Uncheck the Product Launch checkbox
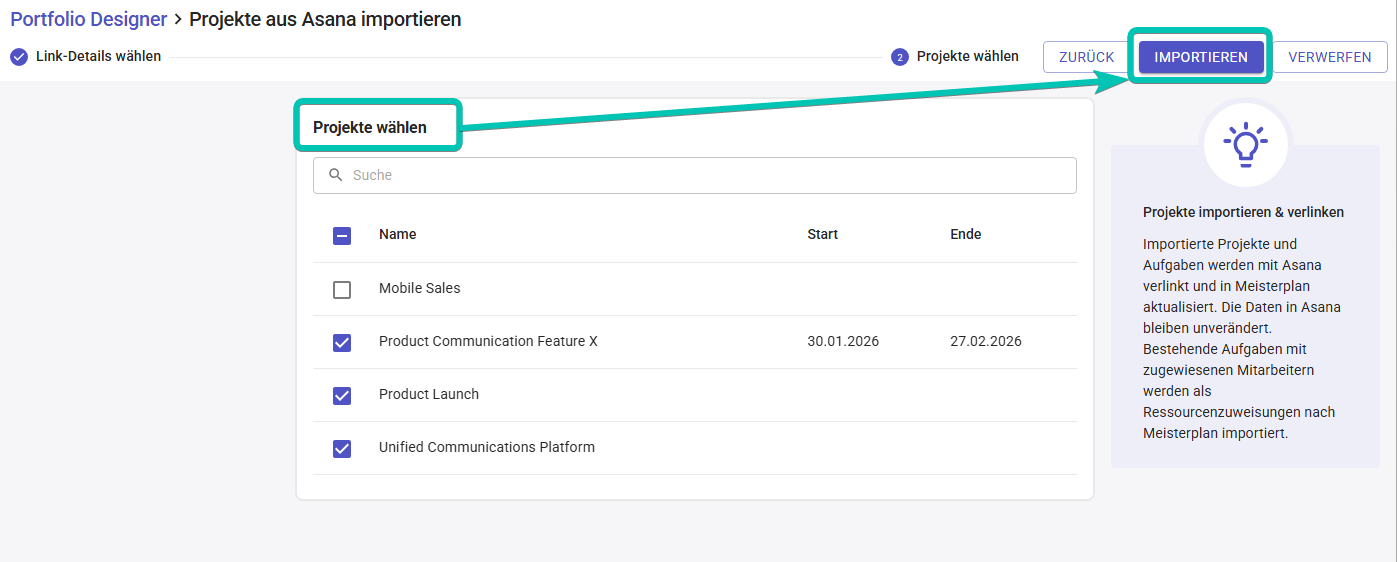1397x562 pixels. (x=342, y=395)
